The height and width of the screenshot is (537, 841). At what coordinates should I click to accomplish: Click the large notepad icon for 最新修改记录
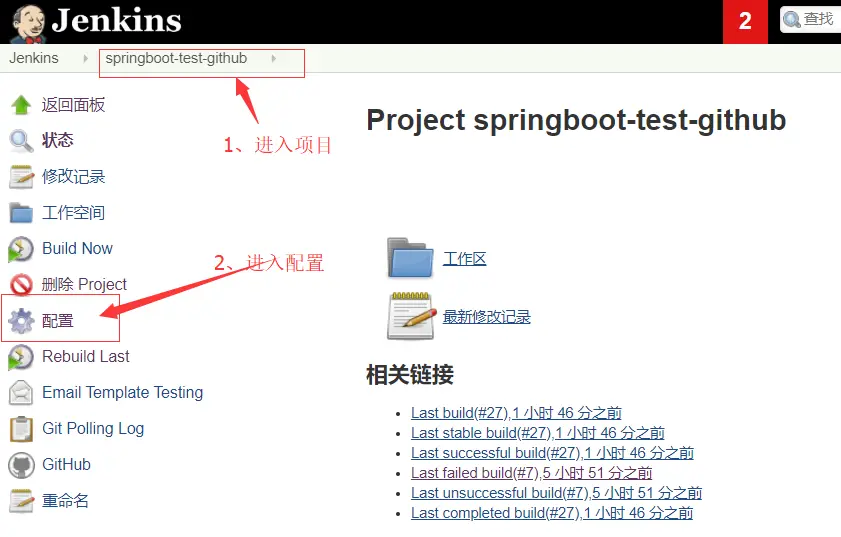pos(411,316)
